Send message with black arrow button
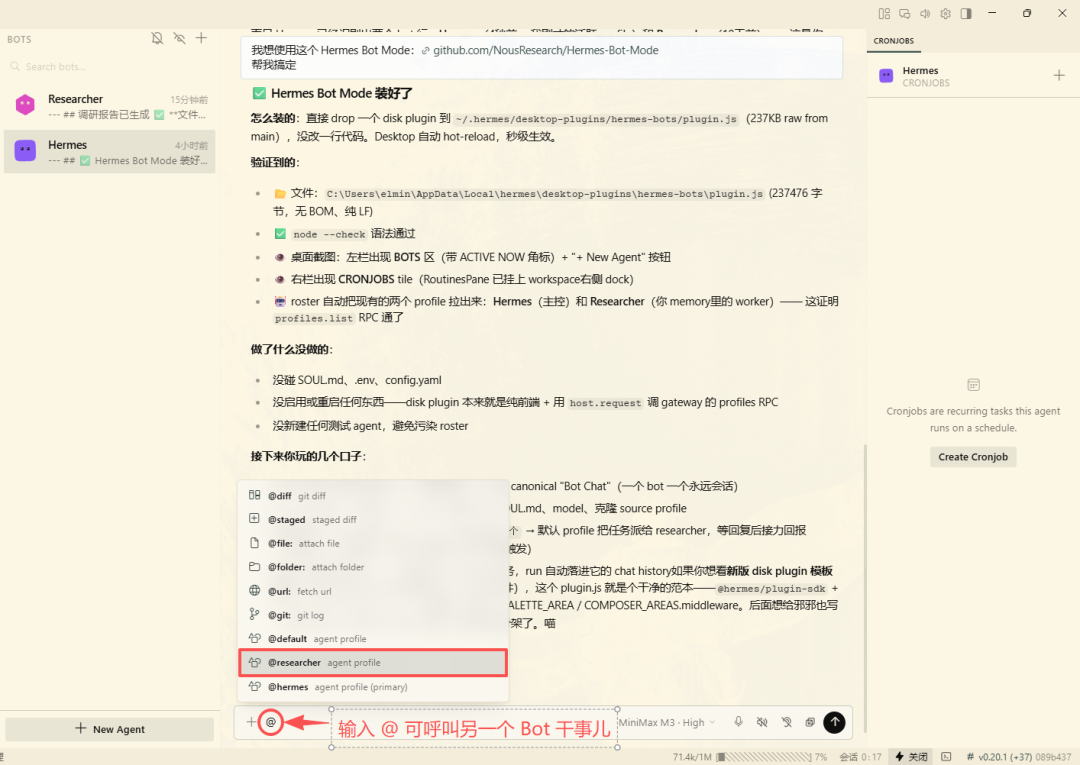Image resolution: width=1080 pixels, height=765 pixels. pyautogui.click(x=834, y=722)
